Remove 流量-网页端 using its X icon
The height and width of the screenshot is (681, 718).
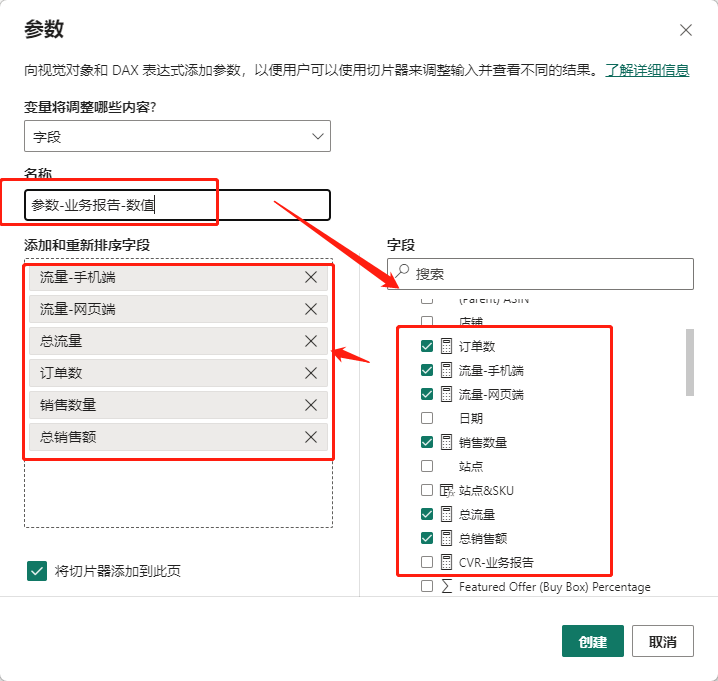311,309
